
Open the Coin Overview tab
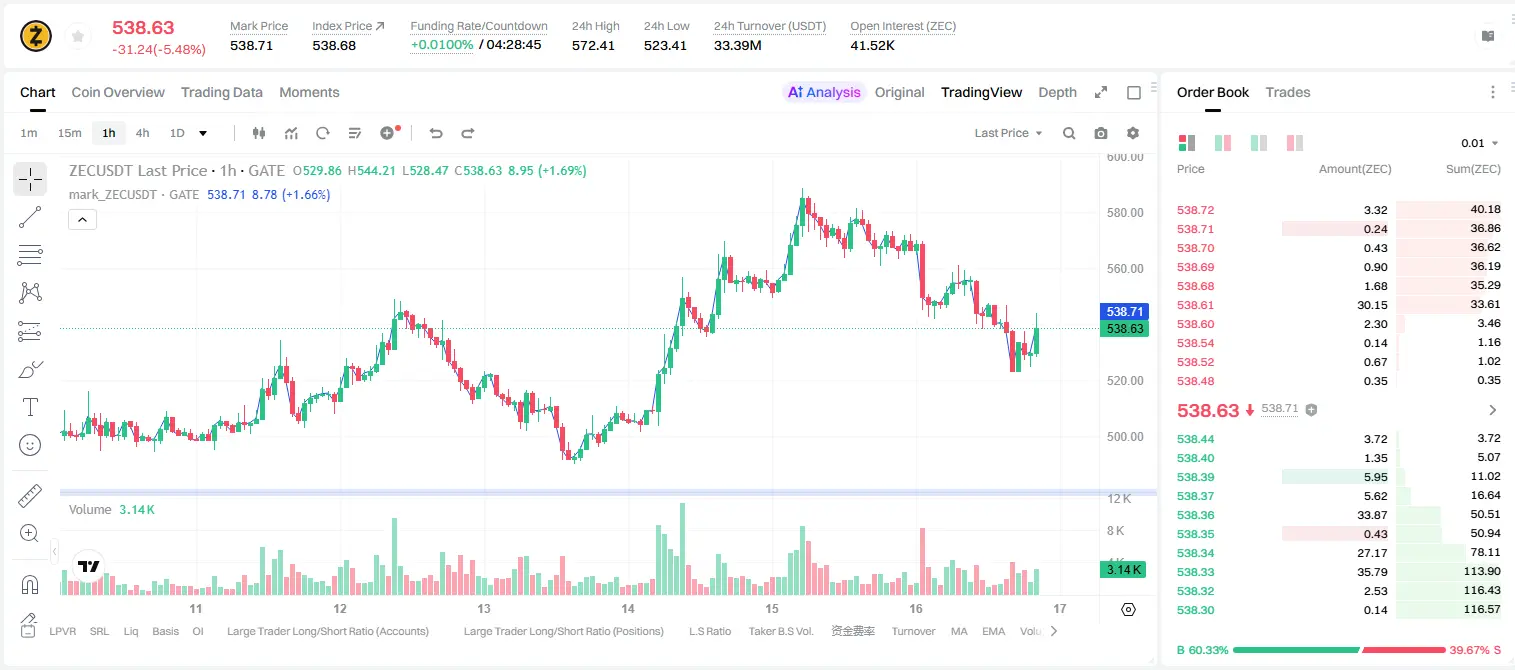118,92
